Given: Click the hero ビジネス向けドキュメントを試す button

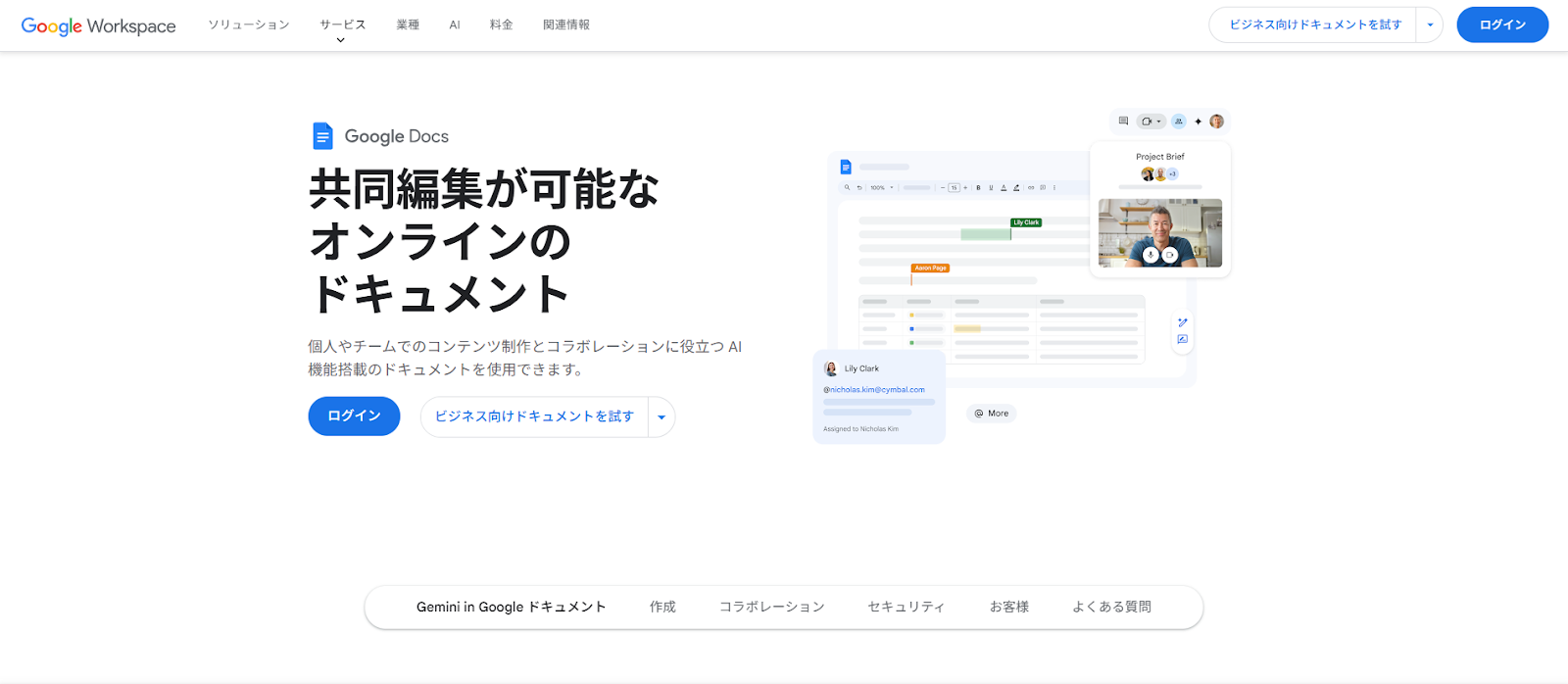Looking at the screenshot, I should [x=534, y=416].
